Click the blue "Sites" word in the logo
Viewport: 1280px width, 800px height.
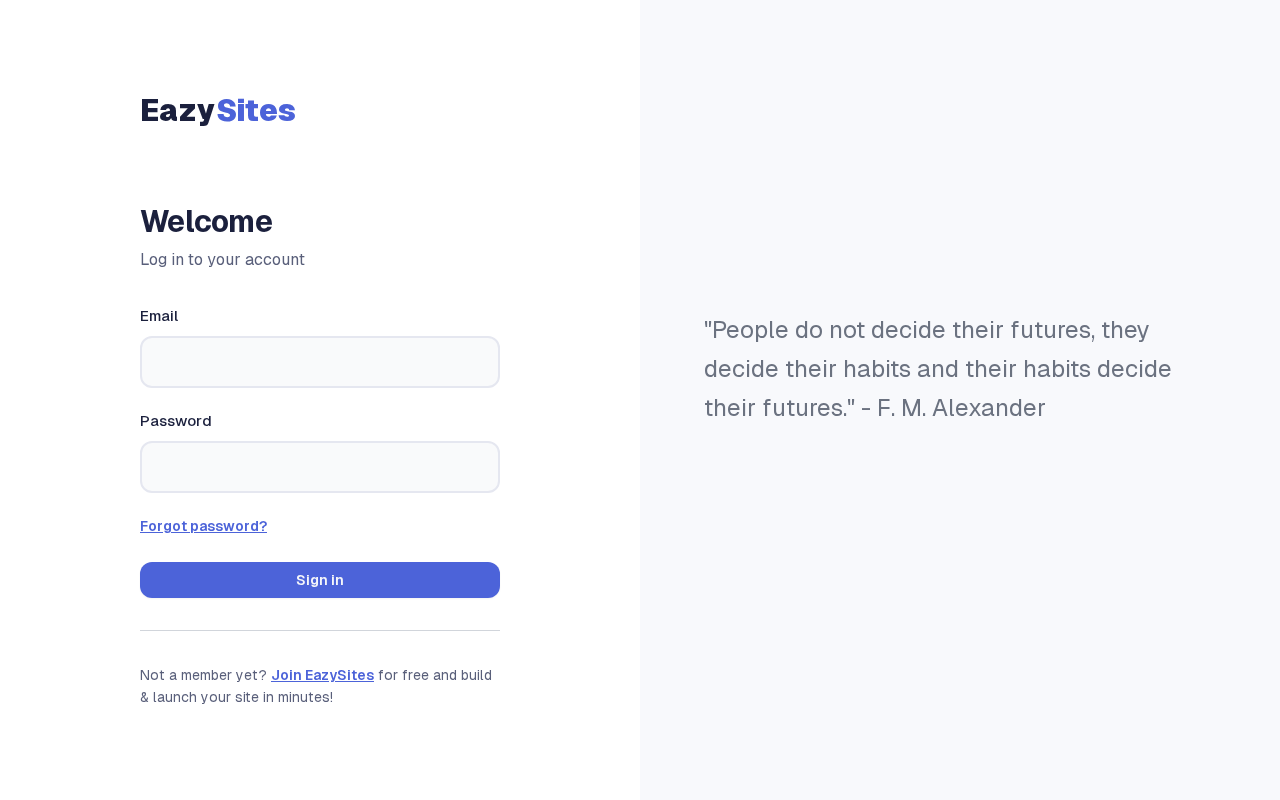[x=256, y=110]
